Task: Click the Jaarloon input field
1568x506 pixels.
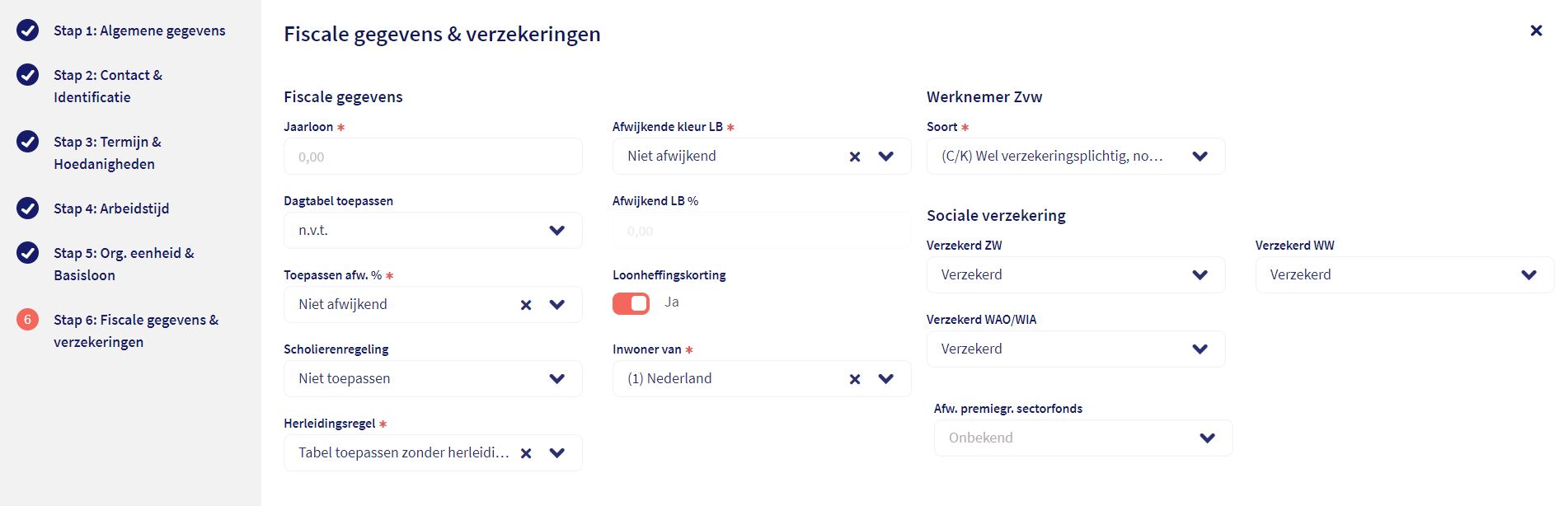Action: (433, 157)
